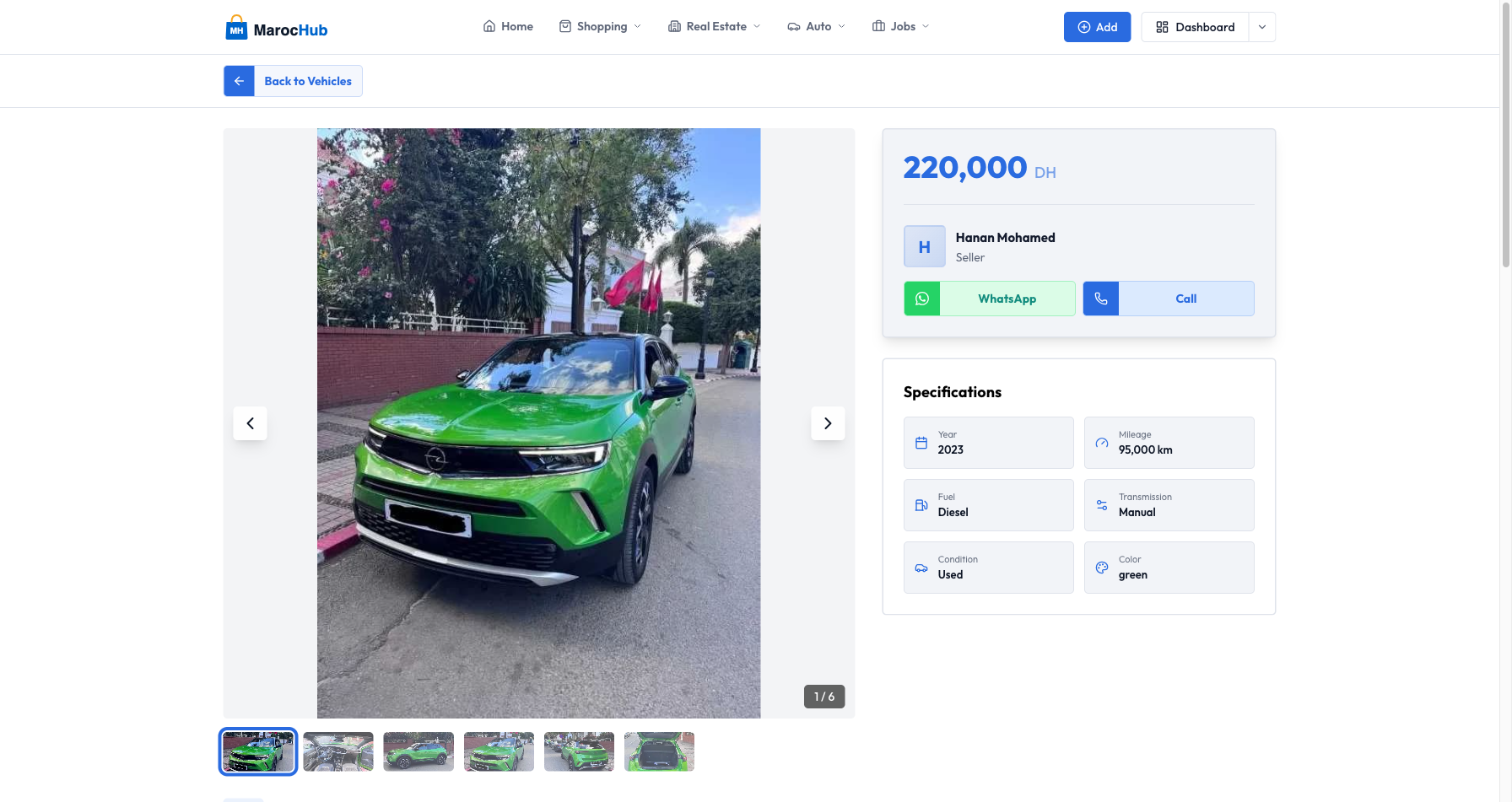
Task: Click the WhatsApp icon button
Action: [922, 299]
